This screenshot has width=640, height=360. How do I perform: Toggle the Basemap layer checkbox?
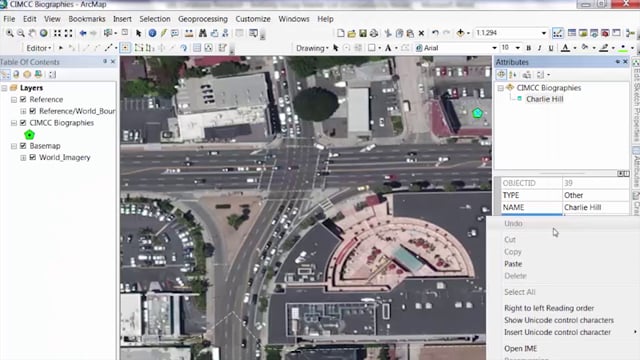point(23,146)
